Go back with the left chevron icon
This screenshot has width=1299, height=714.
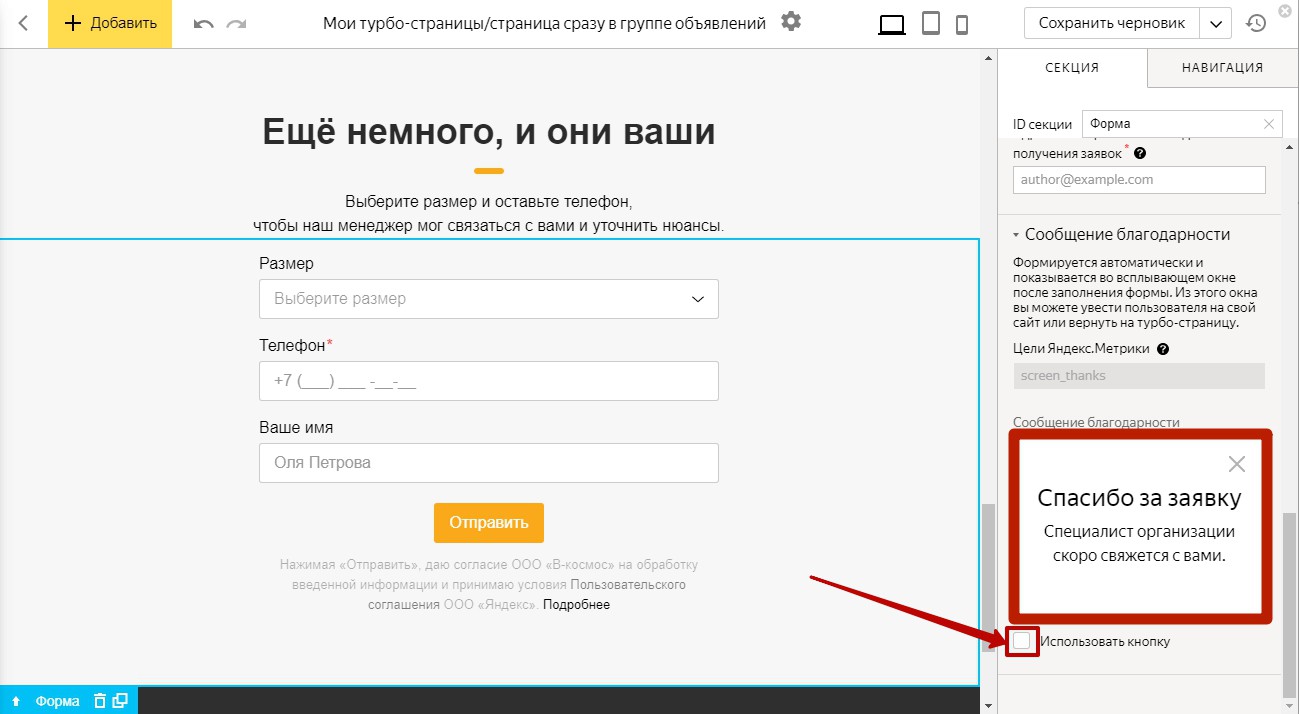tap(24, 23)
